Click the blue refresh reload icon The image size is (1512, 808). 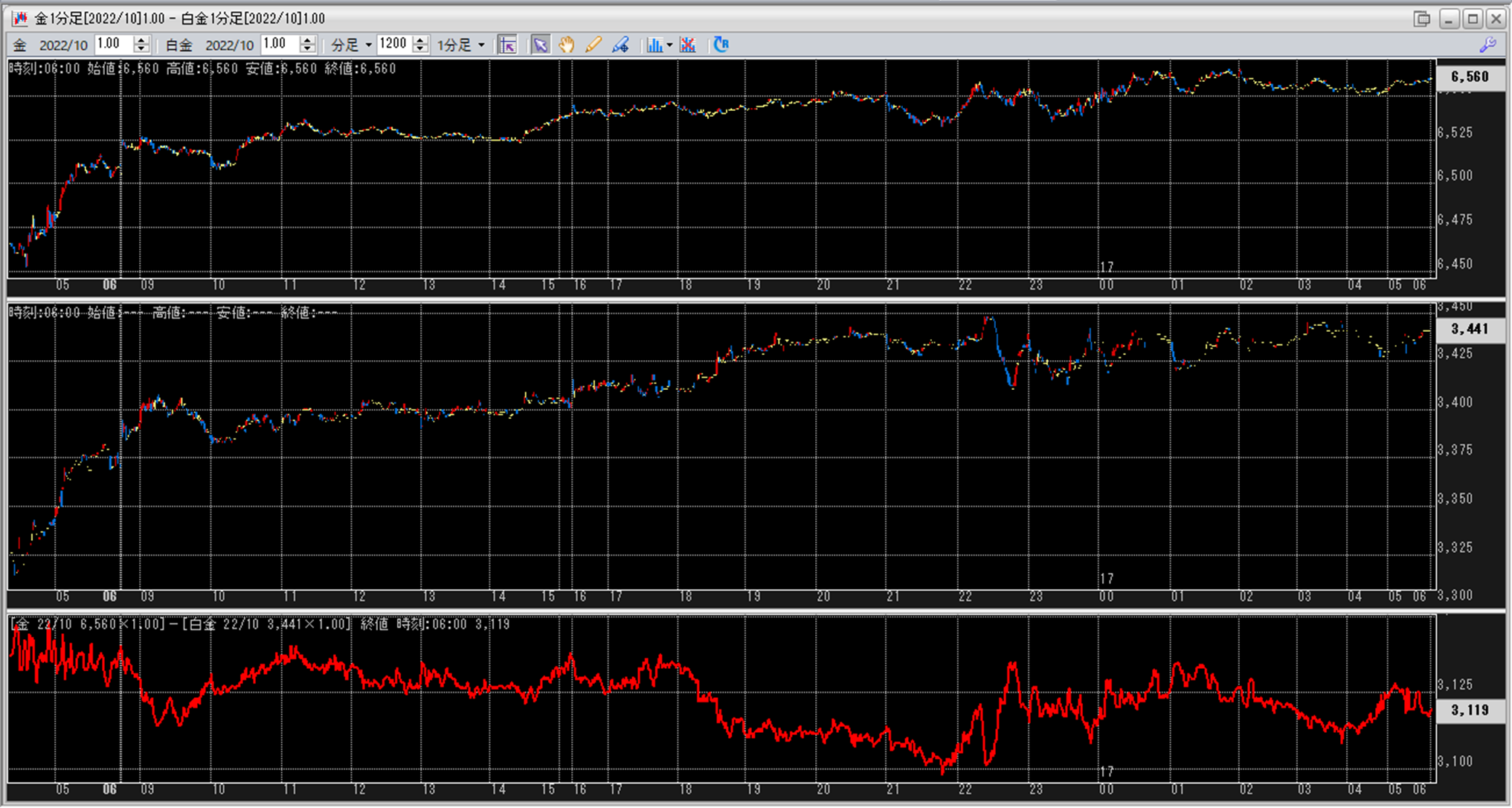pos(721,45)
